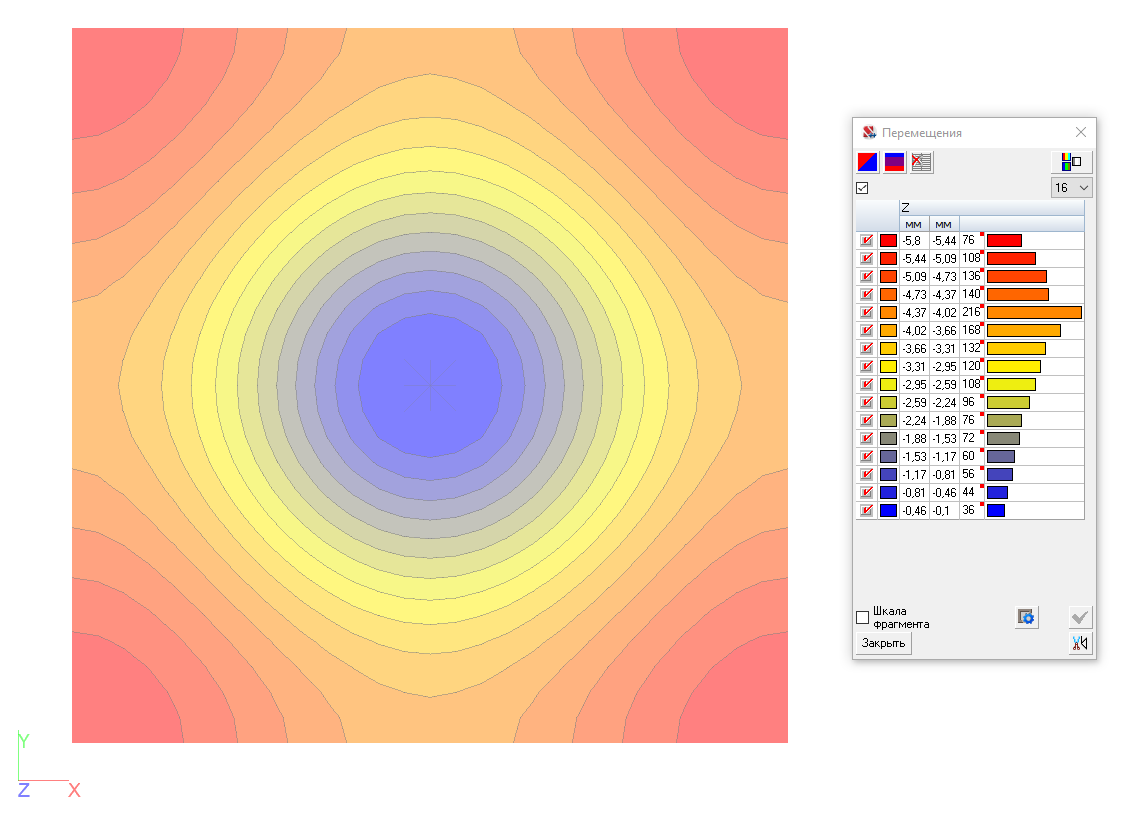
Task: Click the gray checkmark apply button
Action: [x=1080, y=617]
